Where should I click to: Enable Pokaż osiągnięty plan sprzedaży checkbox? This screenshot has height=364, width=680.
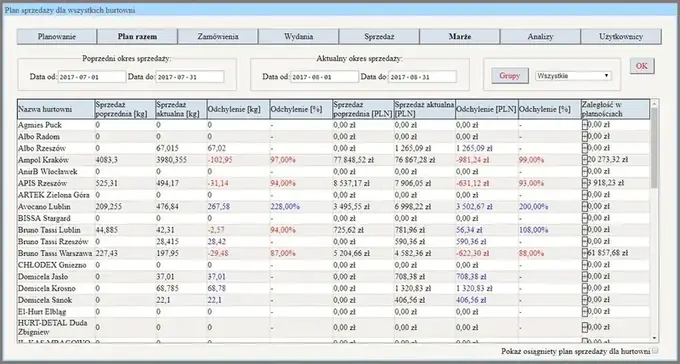(655, 350)
